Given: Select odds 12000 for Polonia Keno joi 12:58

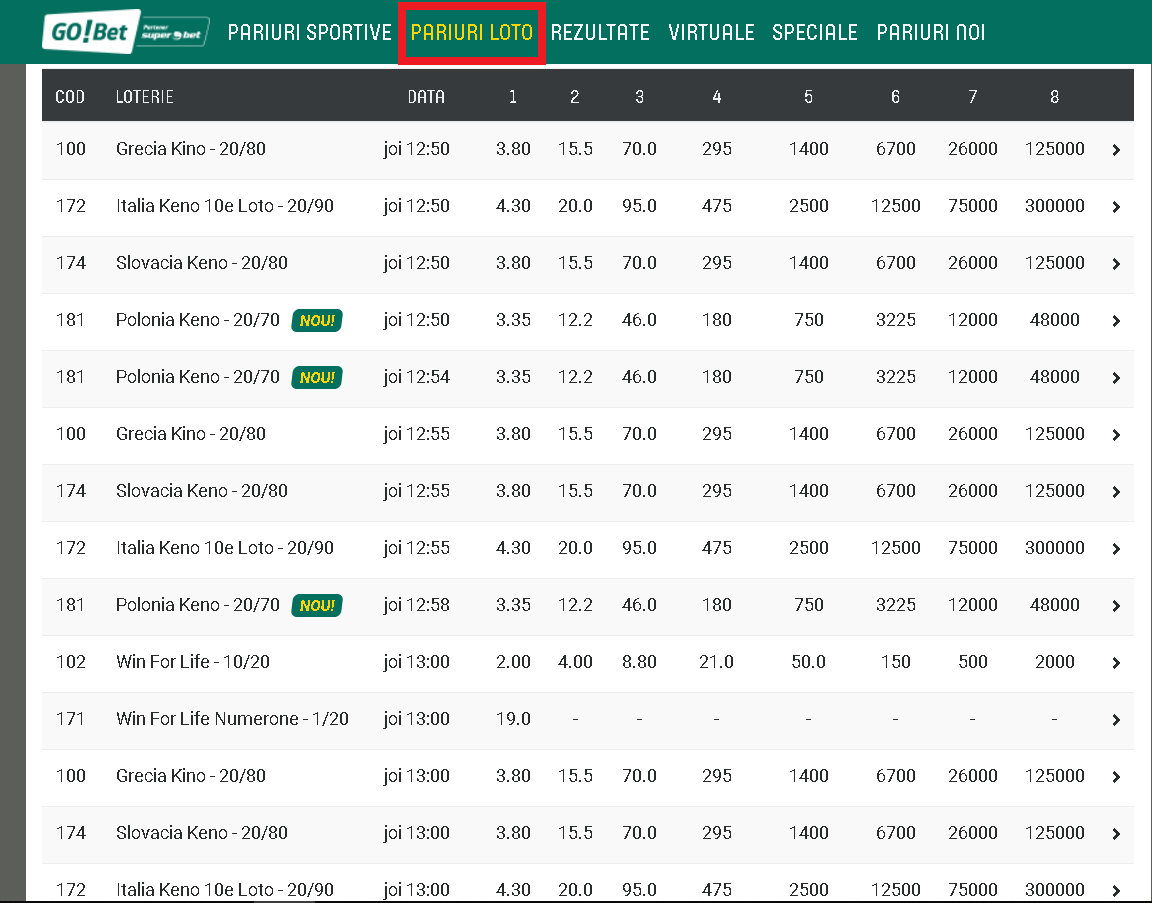Looking at the screenshot, I should click(x=973, y=605).
